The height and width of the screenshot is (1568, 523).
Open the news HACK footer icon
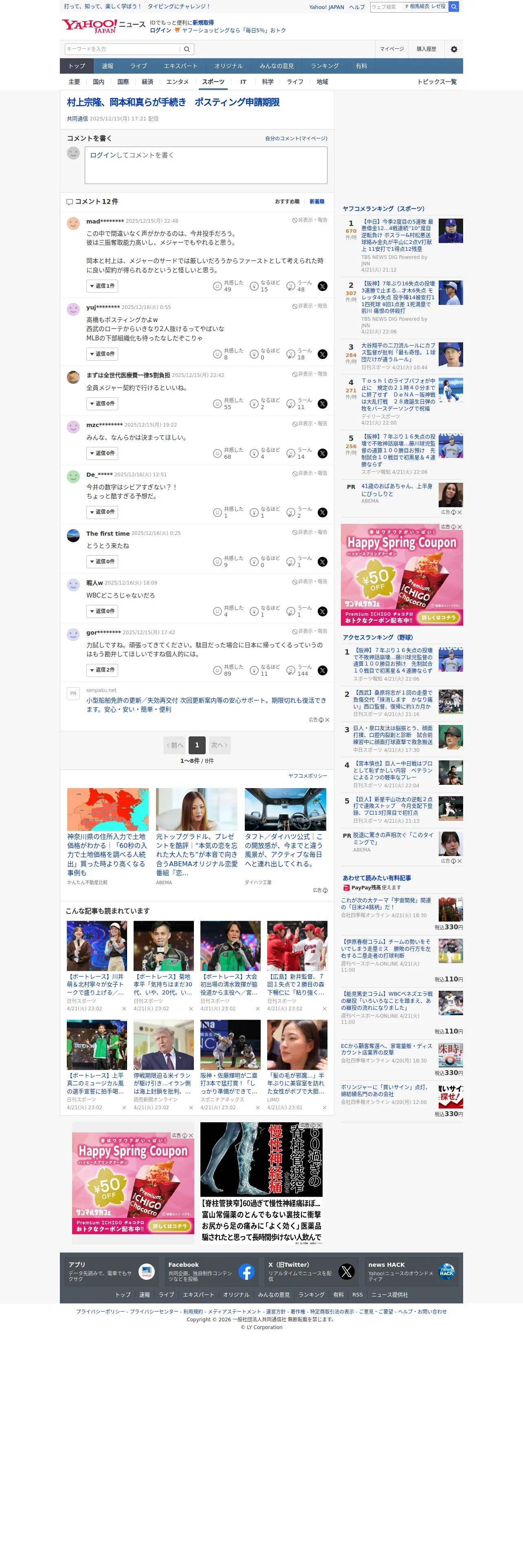coord(446,1272)
